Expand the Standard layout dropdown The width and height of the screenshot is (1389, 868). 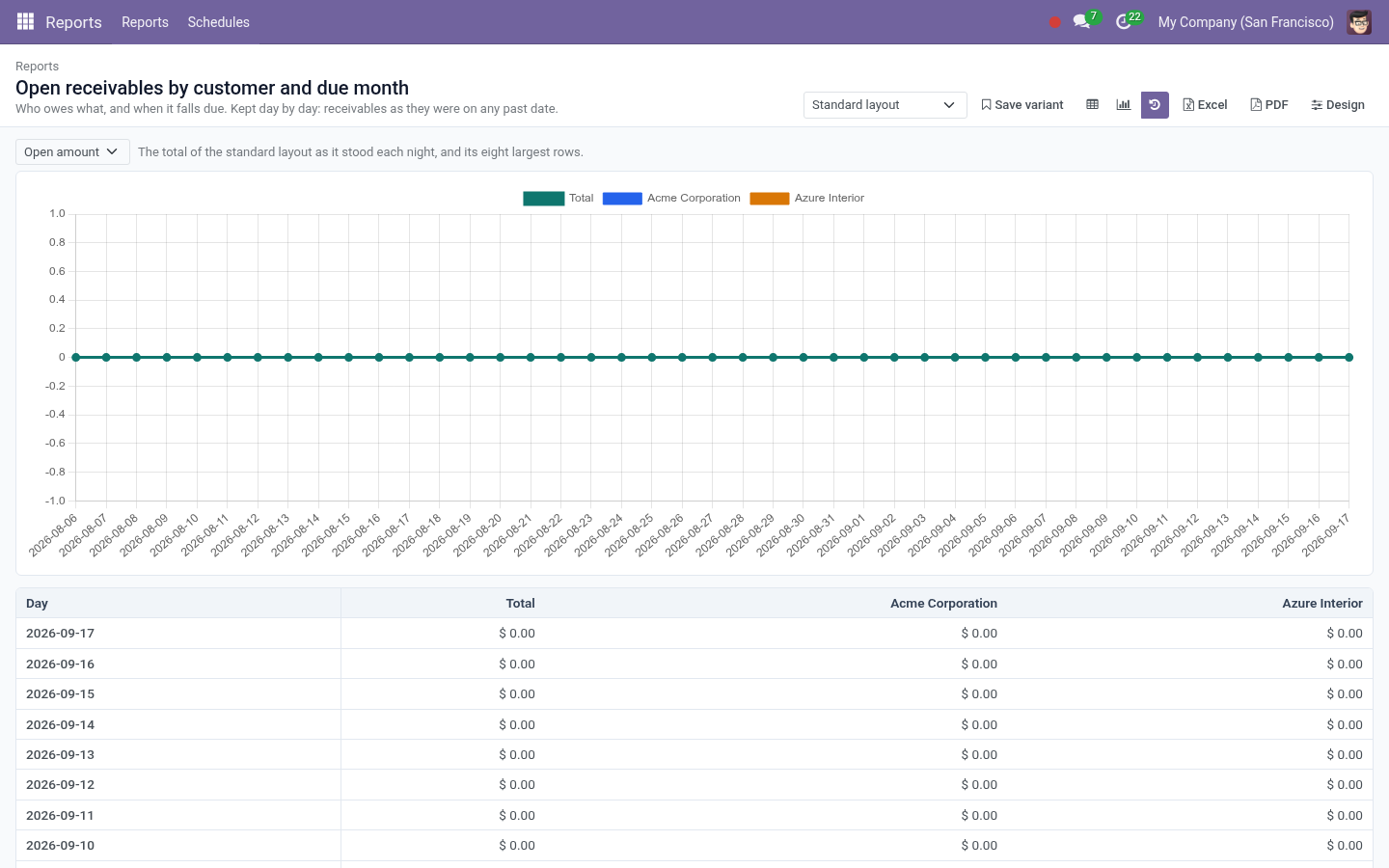(885, 105)
